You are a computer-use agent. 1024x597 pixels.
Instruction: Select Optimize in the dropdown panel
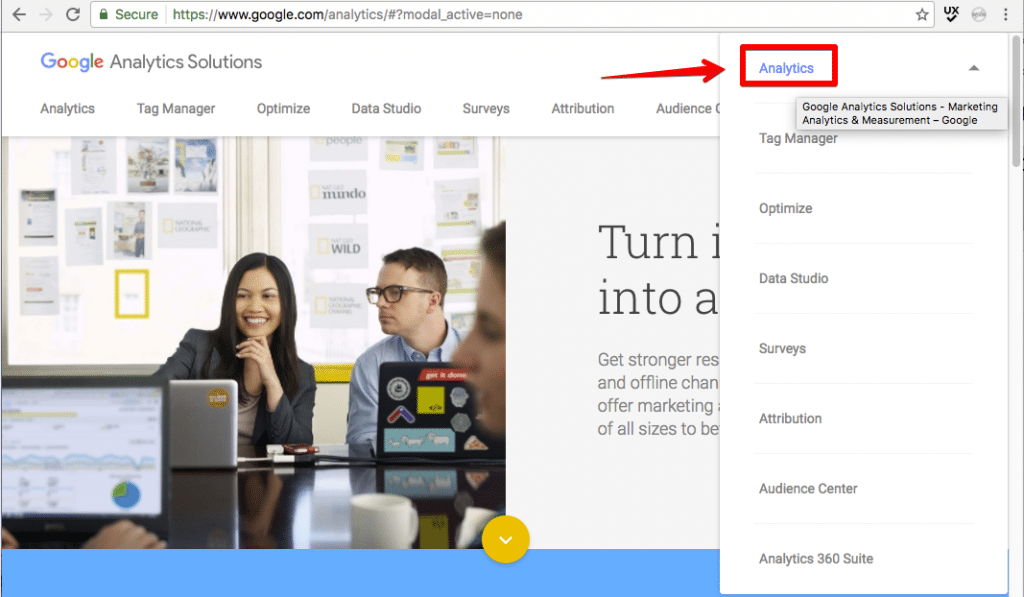786,208
